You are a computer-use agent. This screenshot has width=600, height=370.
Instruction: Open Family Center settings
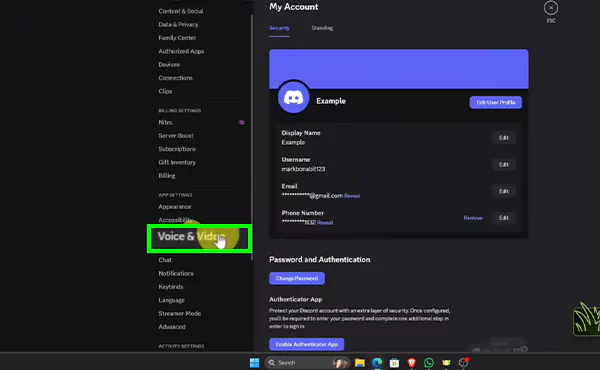click(177, 38)
